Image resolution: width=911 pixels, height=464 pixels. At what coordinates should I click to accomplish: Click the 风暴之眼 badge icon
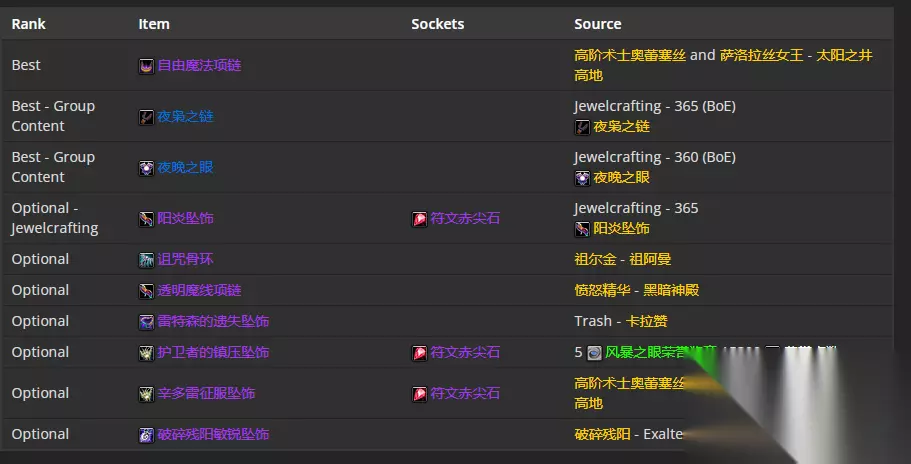tap(594, 353)
